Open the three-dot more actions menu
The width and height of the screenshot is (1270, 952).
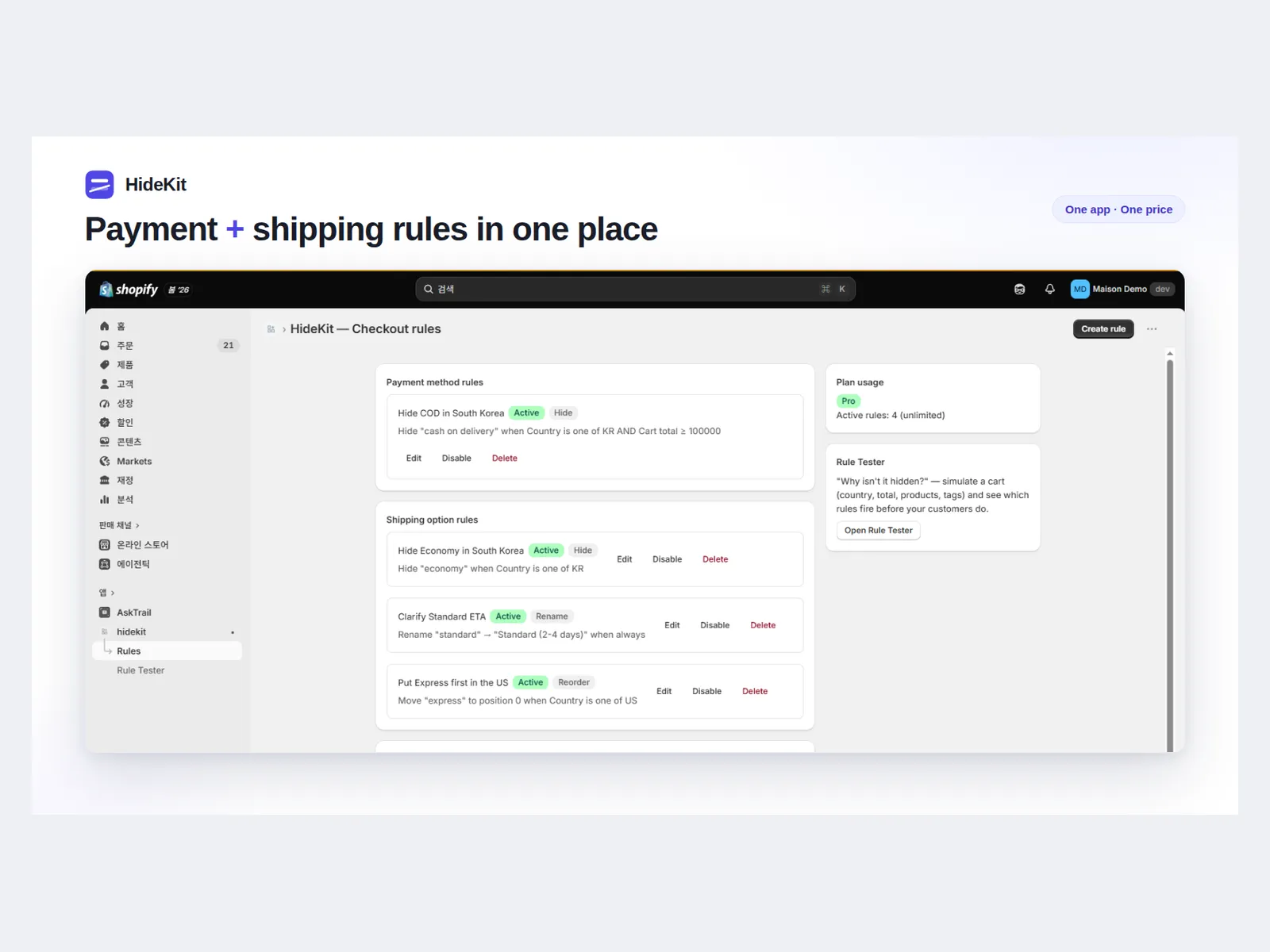click(1152, 329)
